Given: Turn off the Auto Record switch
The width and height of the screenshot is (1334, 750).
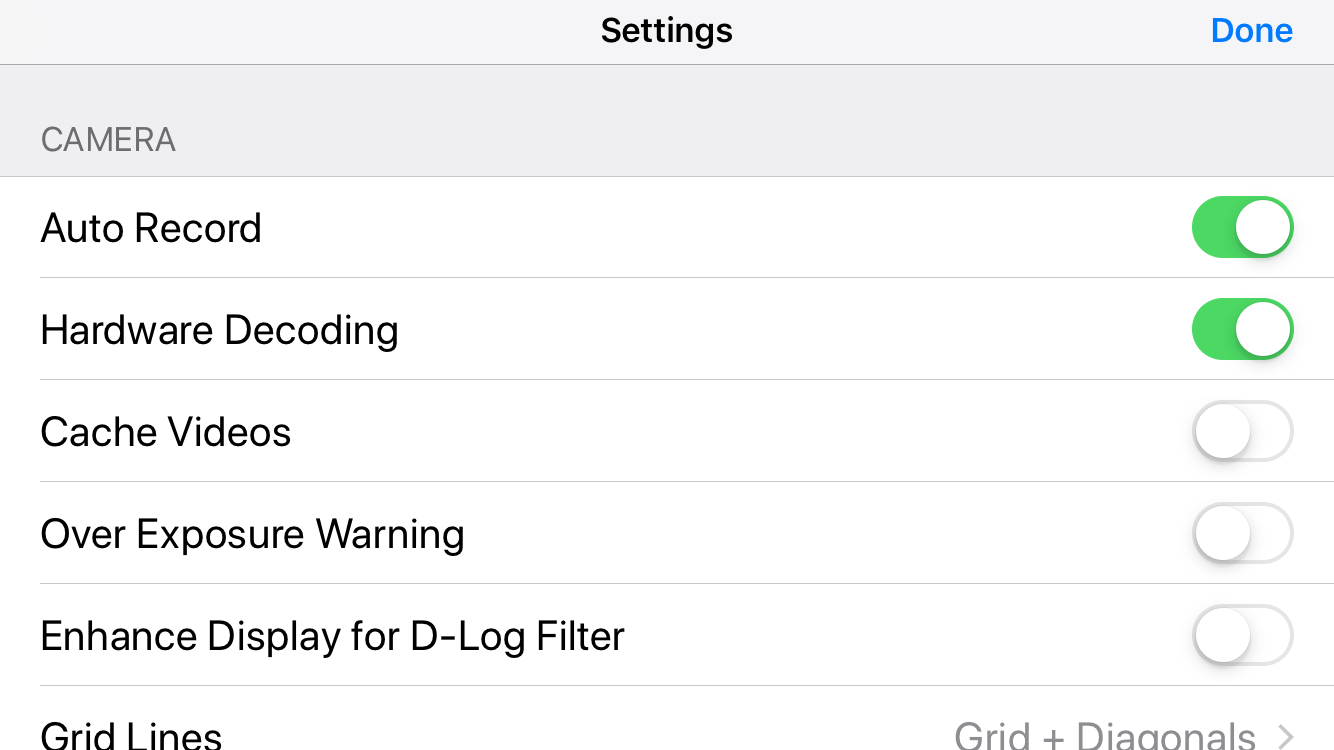Looking at the screenshot, I should 1242,227.
